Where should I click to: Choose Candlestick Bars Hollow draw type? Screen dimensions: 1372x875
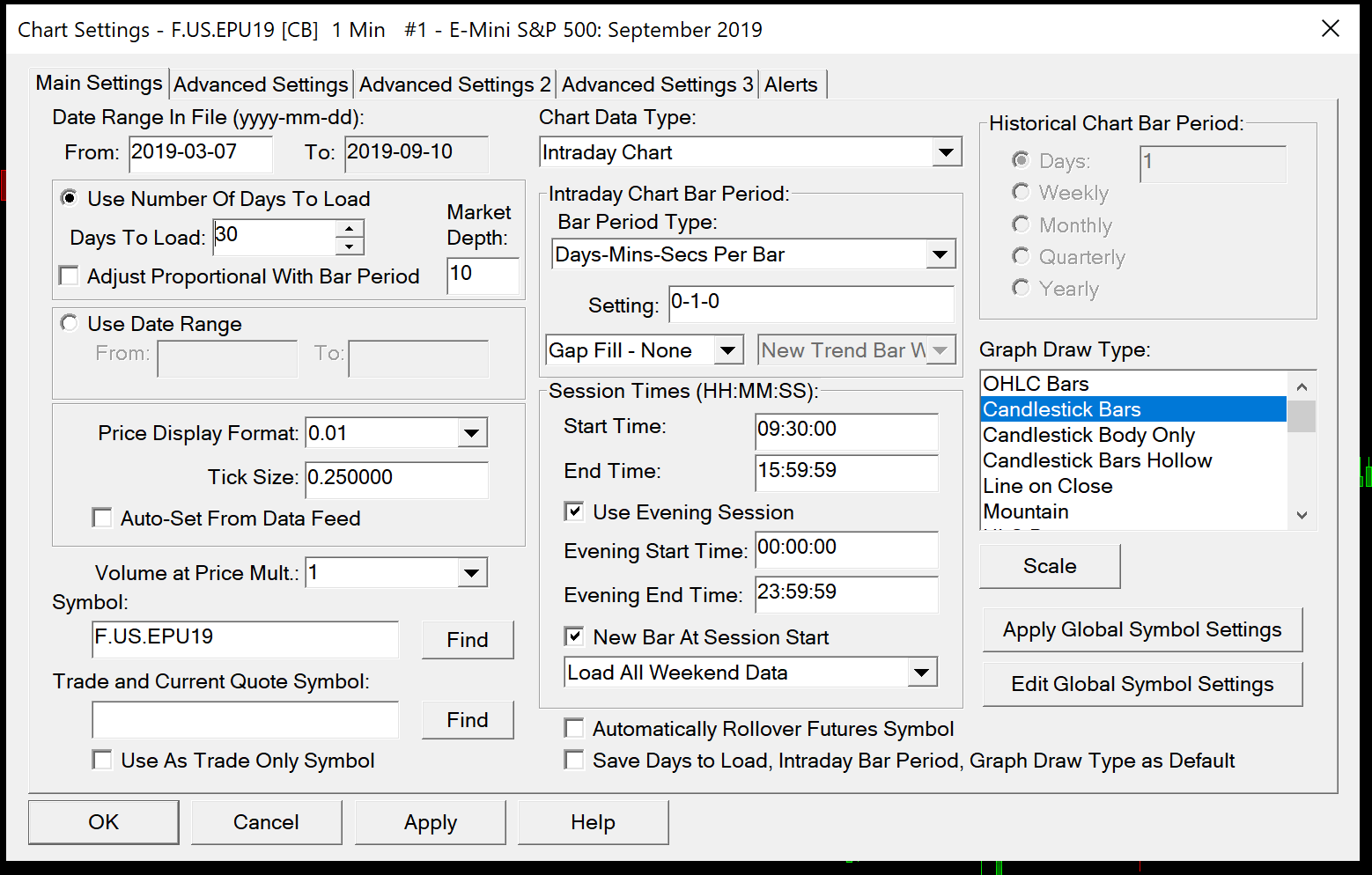pos(1133,460)
